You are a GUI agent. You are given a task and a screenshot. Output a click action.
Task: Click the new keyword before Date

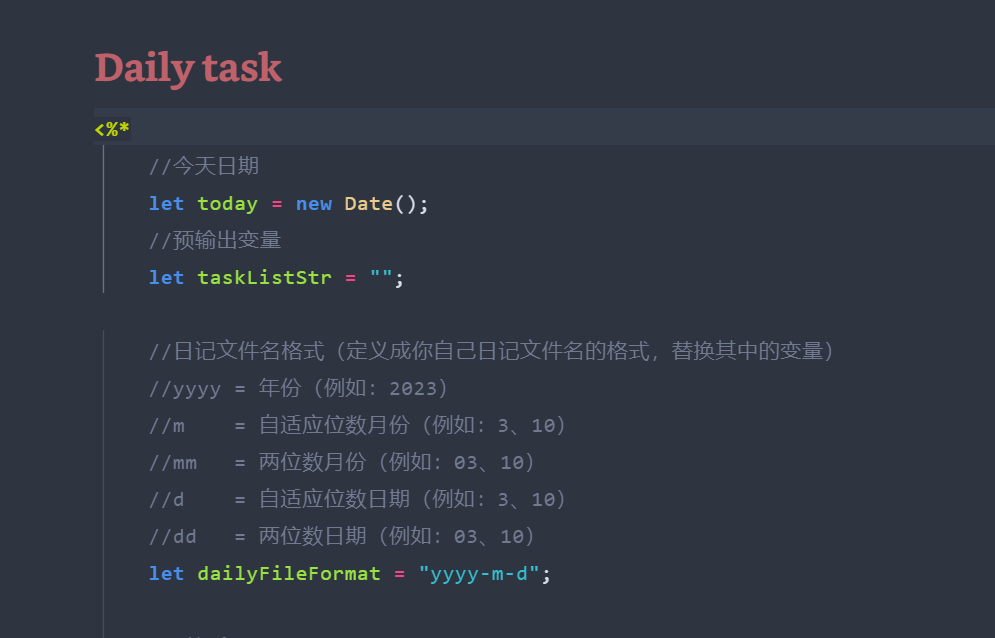(313, 204)
